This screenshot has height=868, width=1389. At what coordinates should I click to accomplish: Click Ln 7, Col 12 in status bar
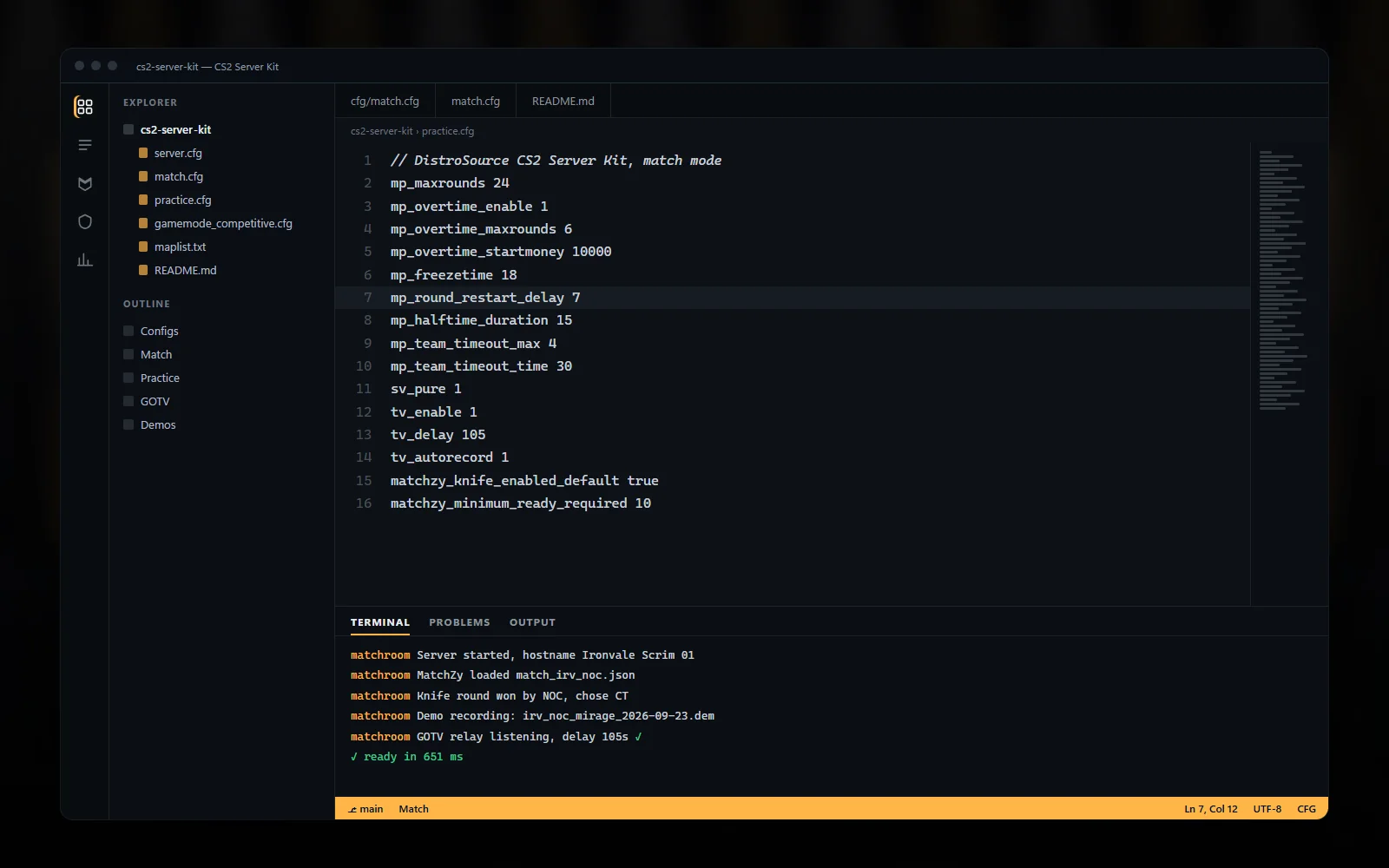click(1211, 809)
